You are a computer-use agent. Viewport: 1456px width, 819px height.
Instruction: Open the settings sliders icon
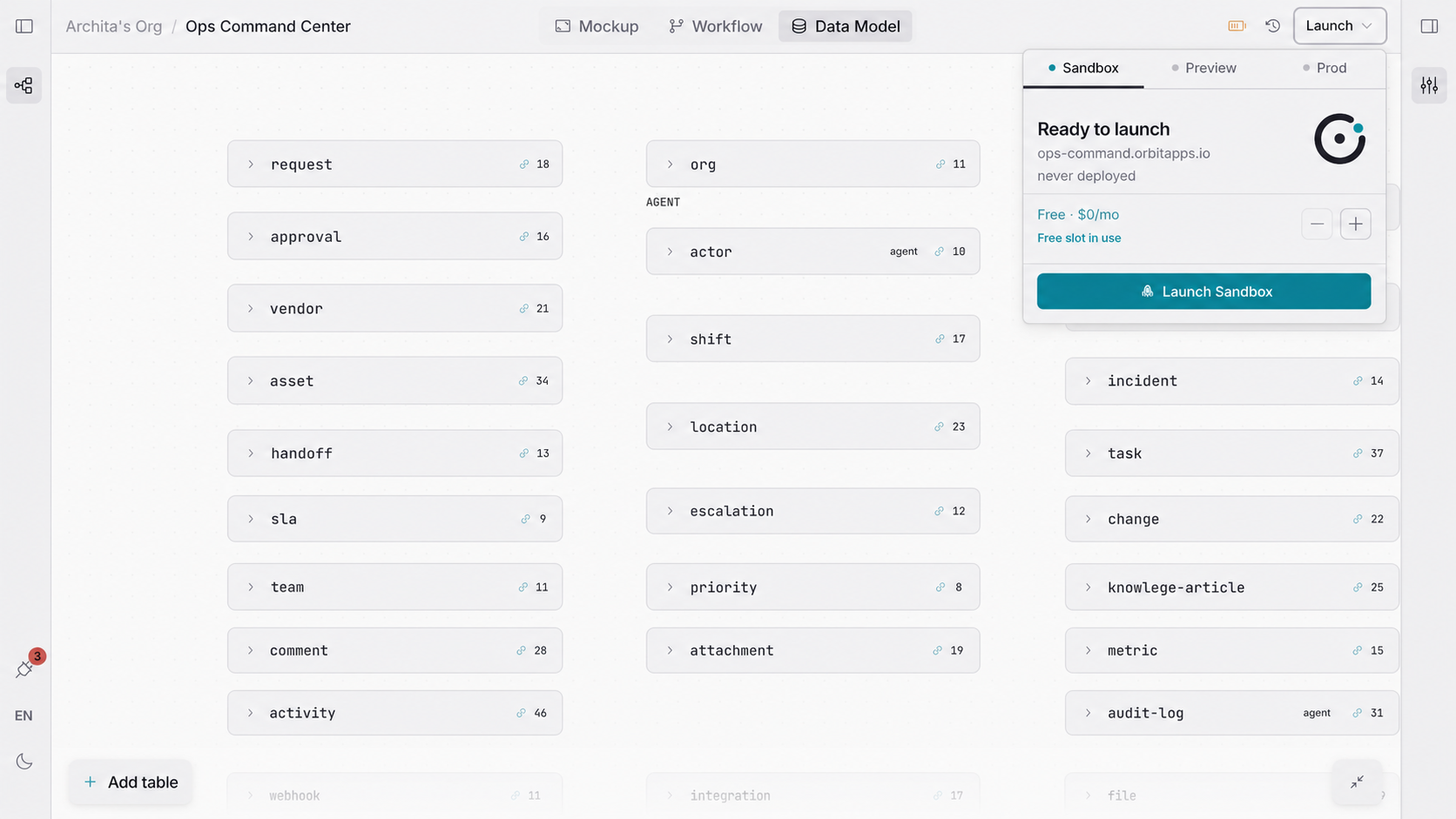1429,85
